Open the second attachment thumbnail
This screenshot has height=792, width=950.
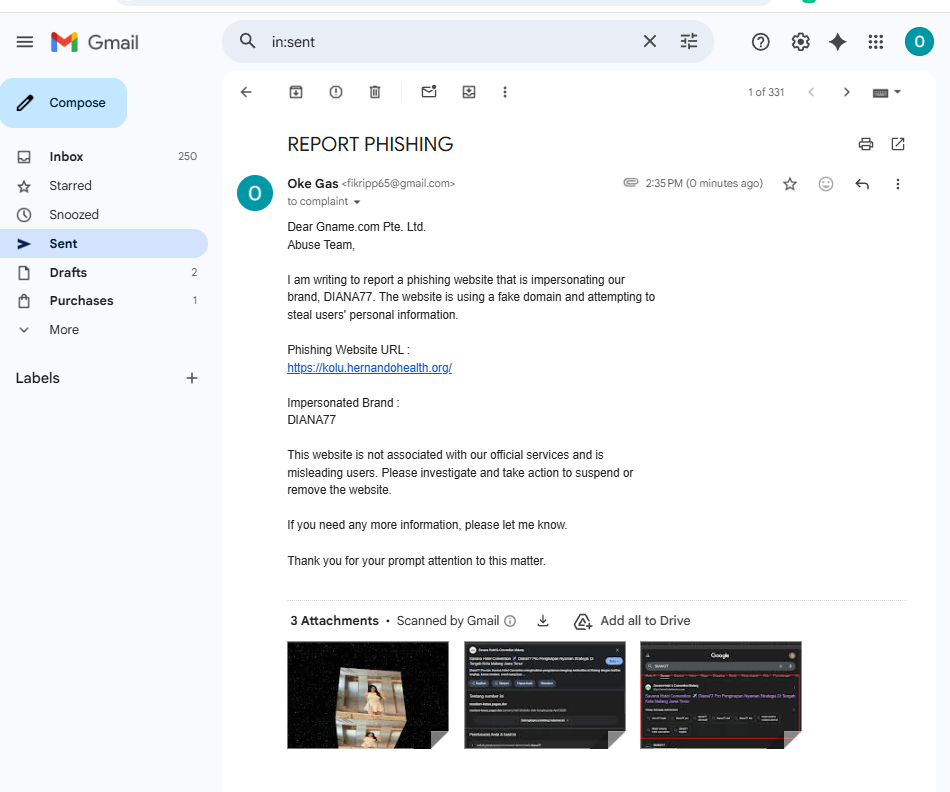coord(545,695)
